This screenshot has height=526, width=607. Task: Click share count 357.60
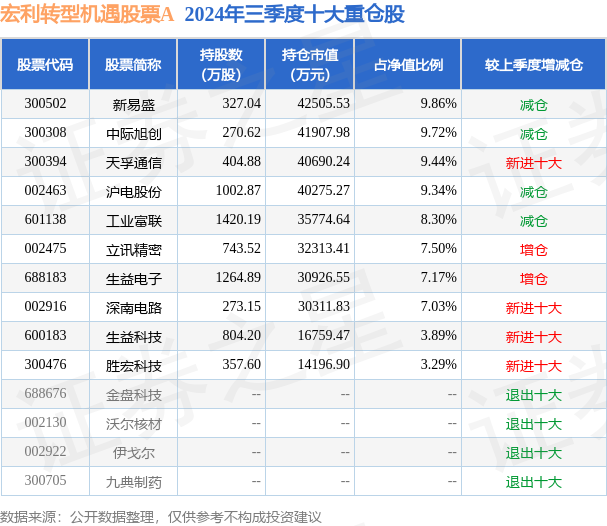[242, 365]
